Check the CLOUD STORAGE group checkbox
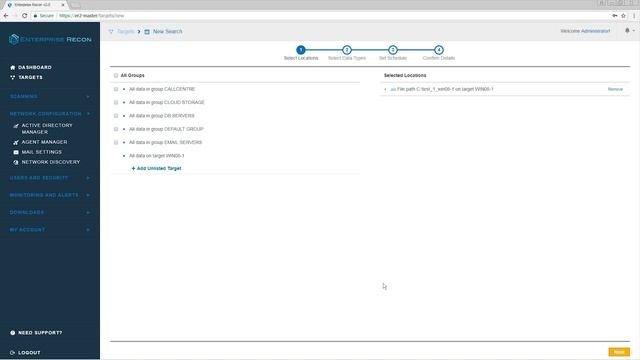The height and width of the screenshot is (360, 640). 116,102
